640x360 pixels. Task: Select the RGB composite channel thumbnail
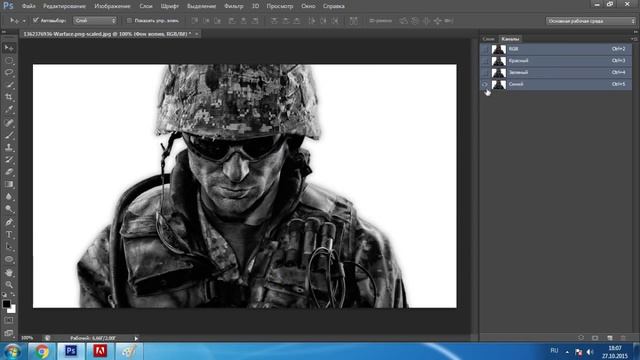498,49
